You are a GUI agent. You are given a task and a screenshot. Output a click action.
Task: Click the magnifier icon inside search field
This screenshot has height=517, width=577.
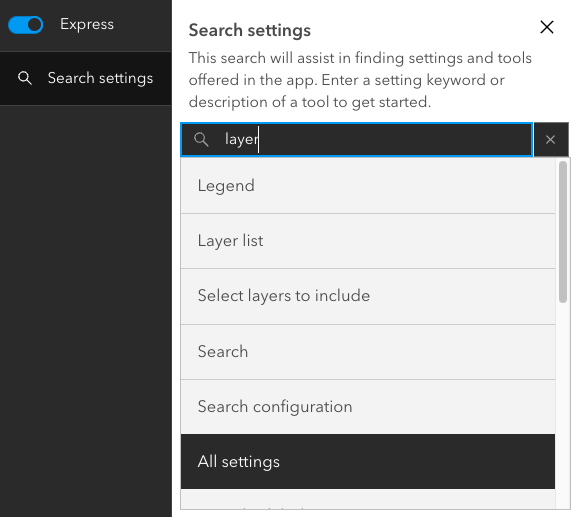tap(201, 139)
